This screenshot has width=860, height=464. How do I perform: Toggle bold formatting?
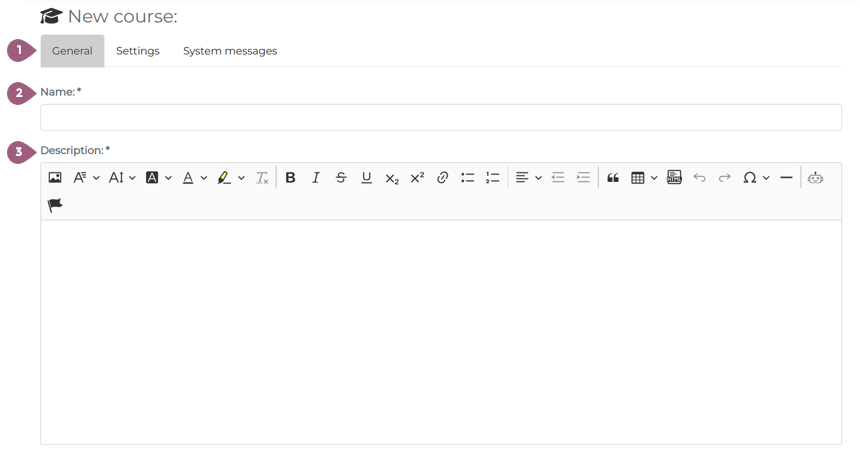pos(290,178)
